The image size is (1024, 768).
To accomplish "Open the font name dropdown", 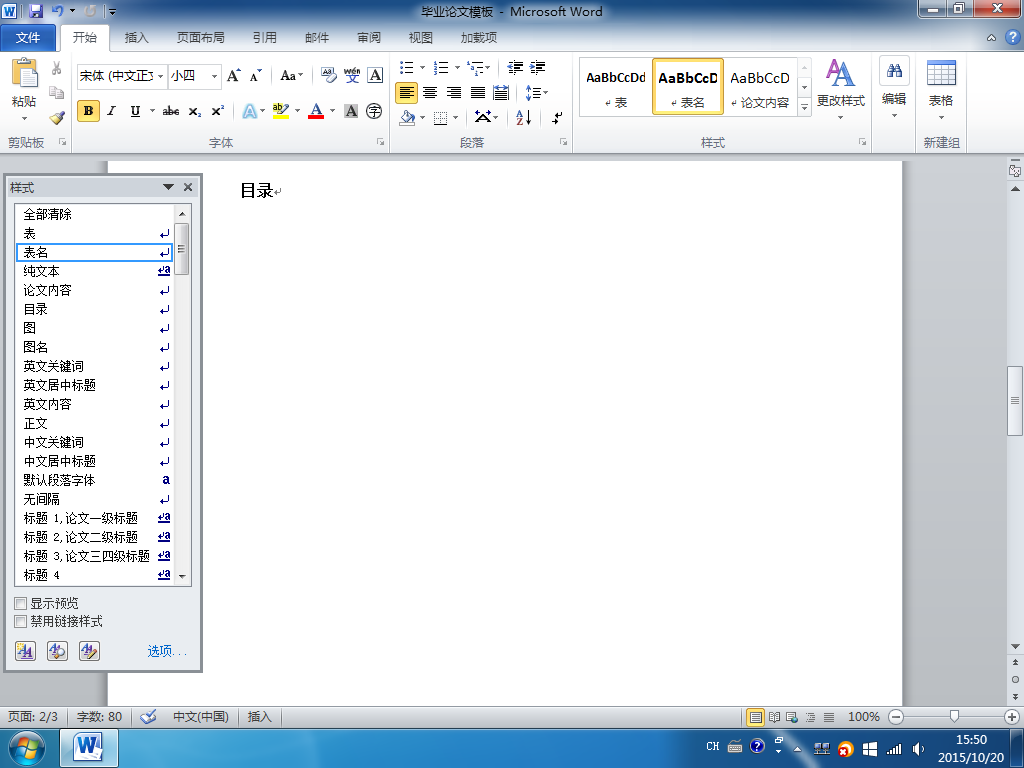I will click(x=160, y=76).
